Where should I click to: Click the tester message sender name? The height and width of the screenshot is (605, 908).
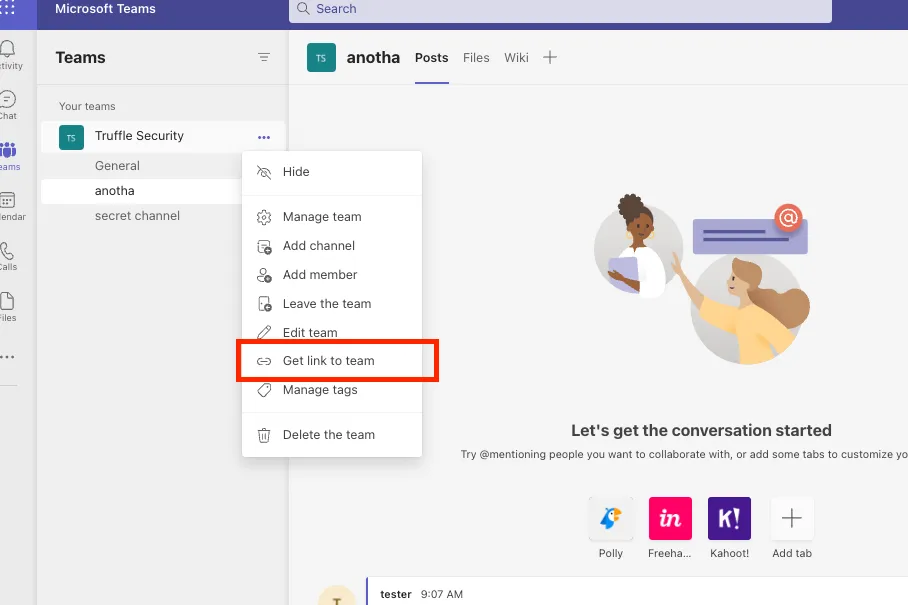pyautogui.click(x=396, y=594)
